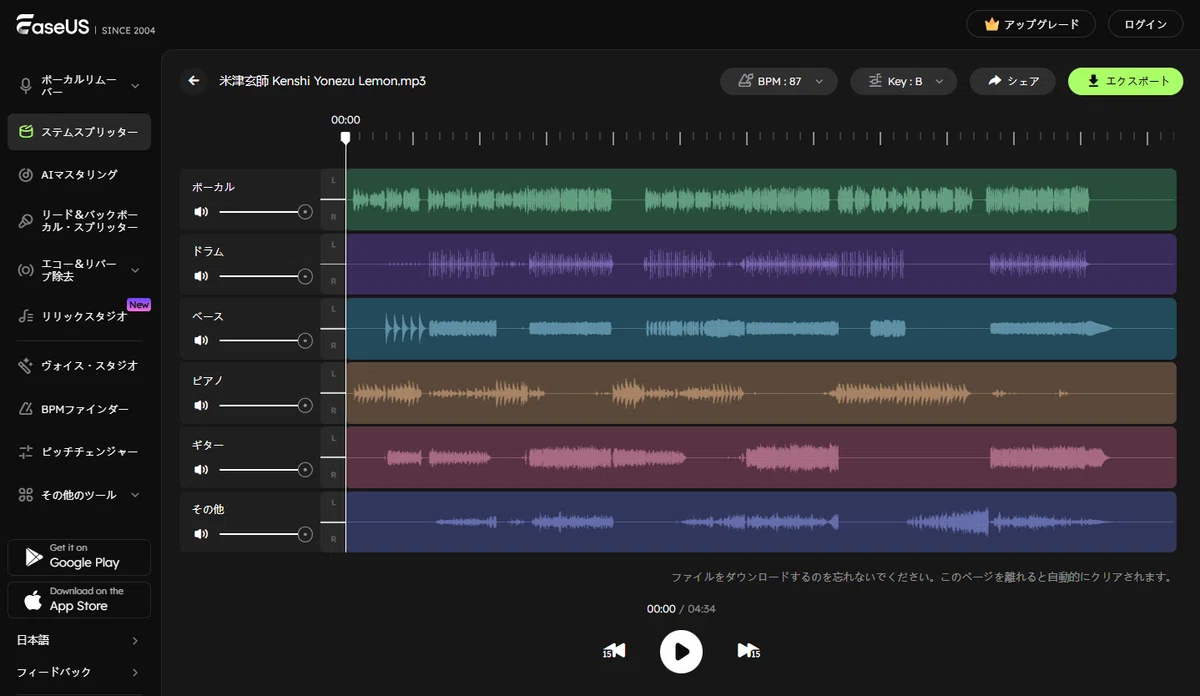The image size is (1200, 696).
Task: Click the New badge on リリックスタジオ
Action: [x=139, y=305]
